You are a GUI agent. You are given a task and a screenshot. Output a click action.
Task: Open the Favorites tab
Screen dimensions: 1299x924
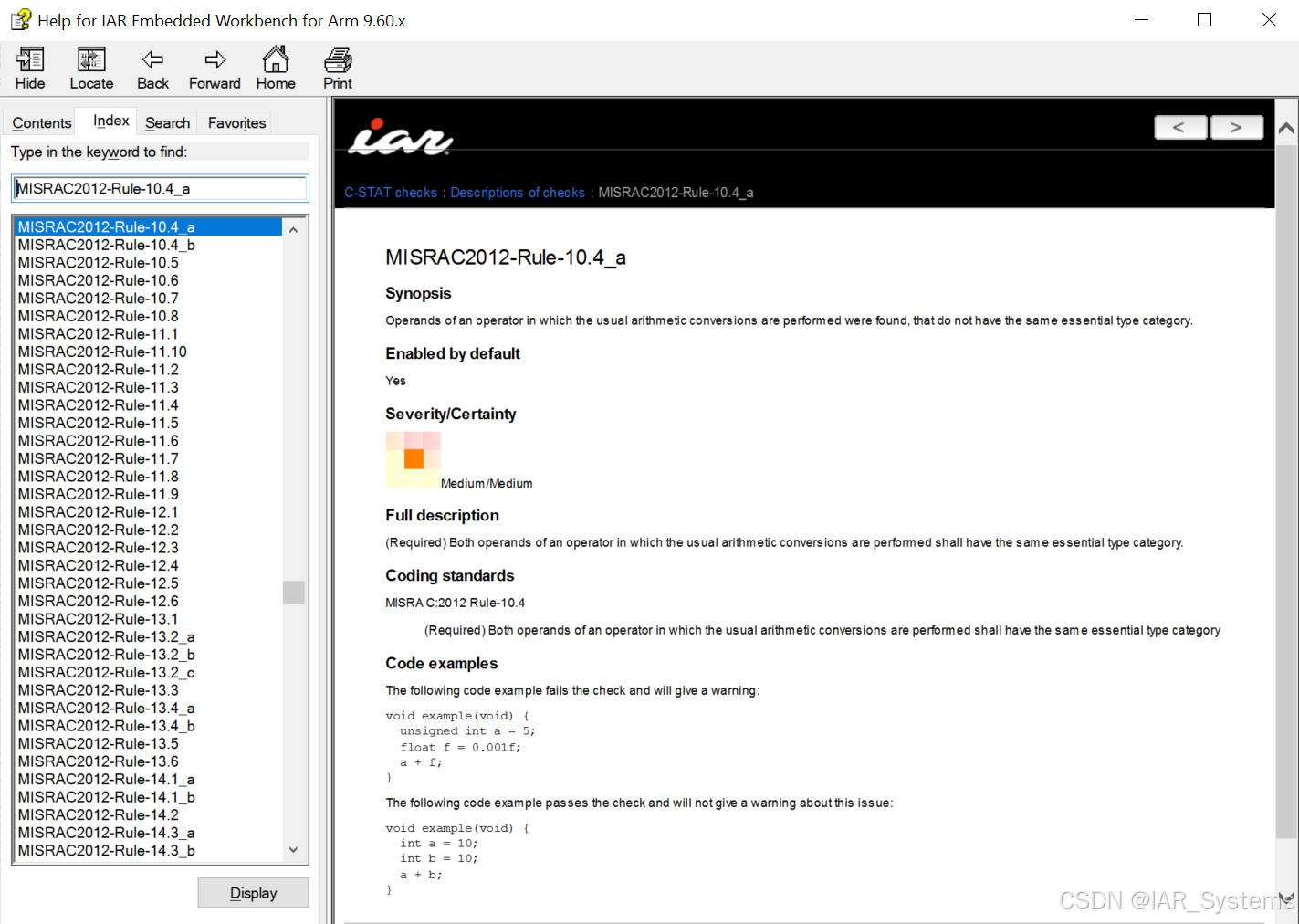(x=237, y=122)
